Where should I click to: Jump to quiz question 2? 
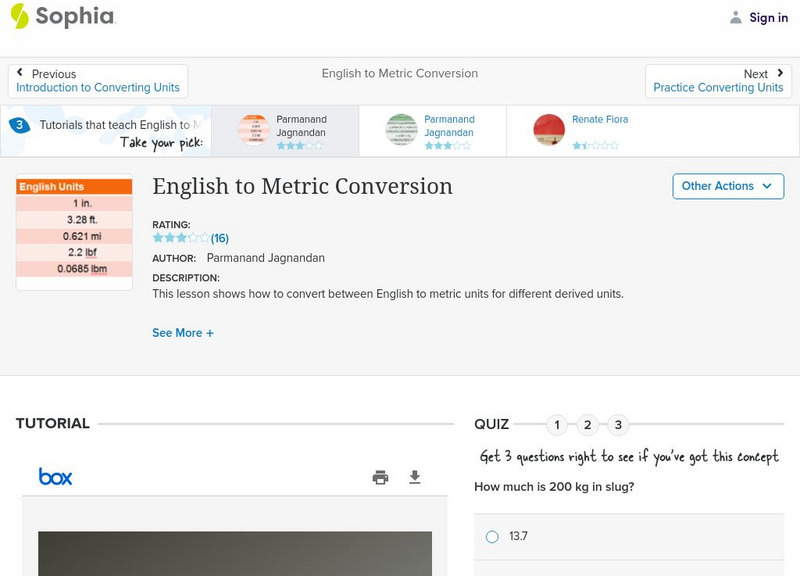point(588,425)
